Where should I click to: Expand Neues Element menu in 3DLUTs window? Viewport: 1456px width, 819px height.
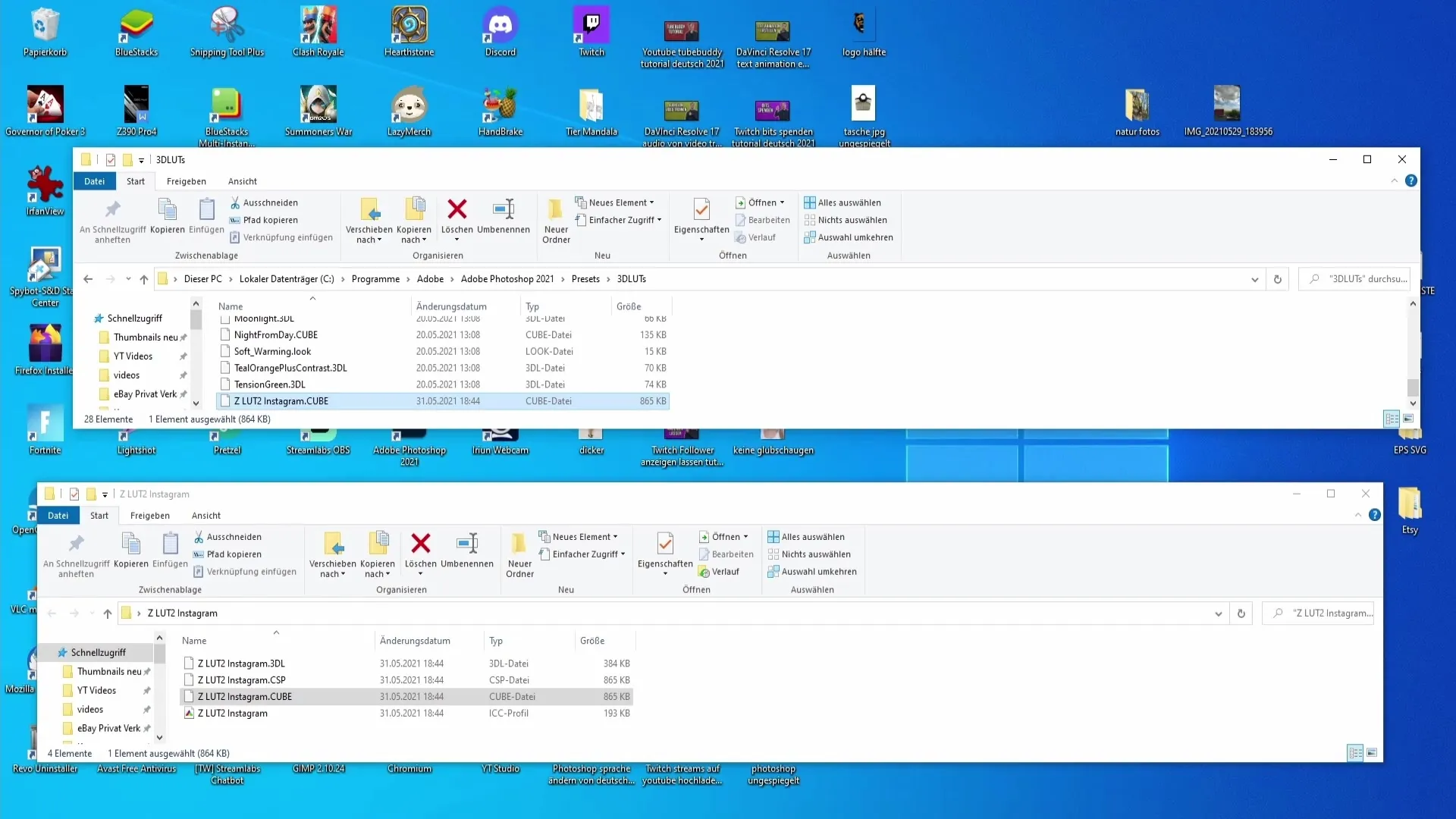click(x=615, y=202)
